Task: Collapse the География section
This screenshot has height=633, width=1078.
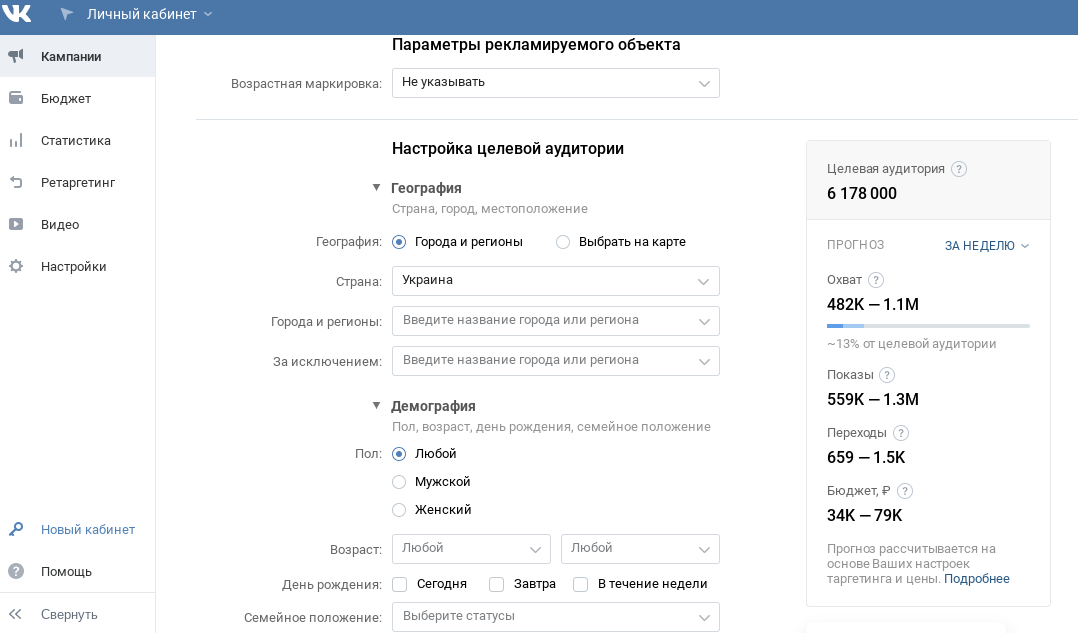Action: click(377, 188)
